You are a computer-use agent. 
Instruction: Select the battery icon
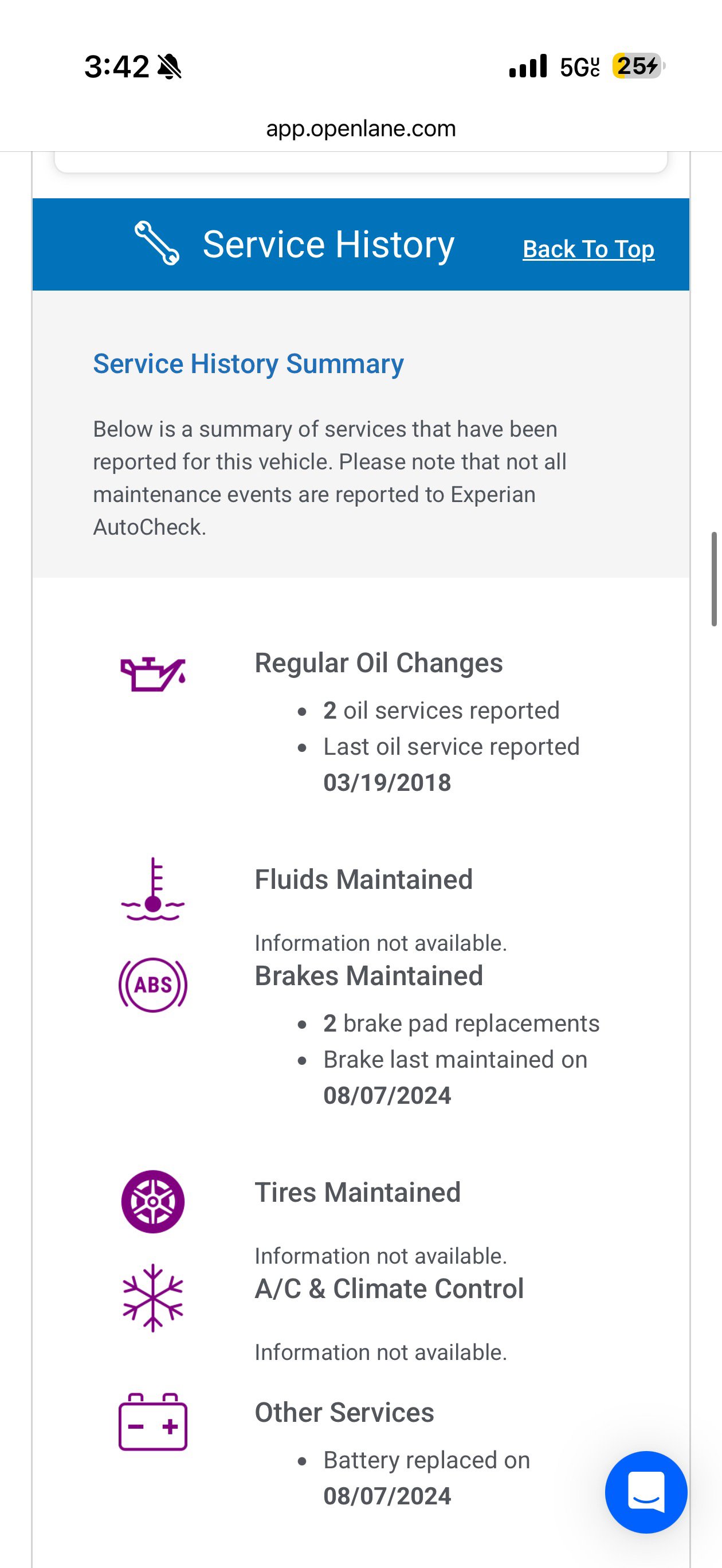(153, 1422)
